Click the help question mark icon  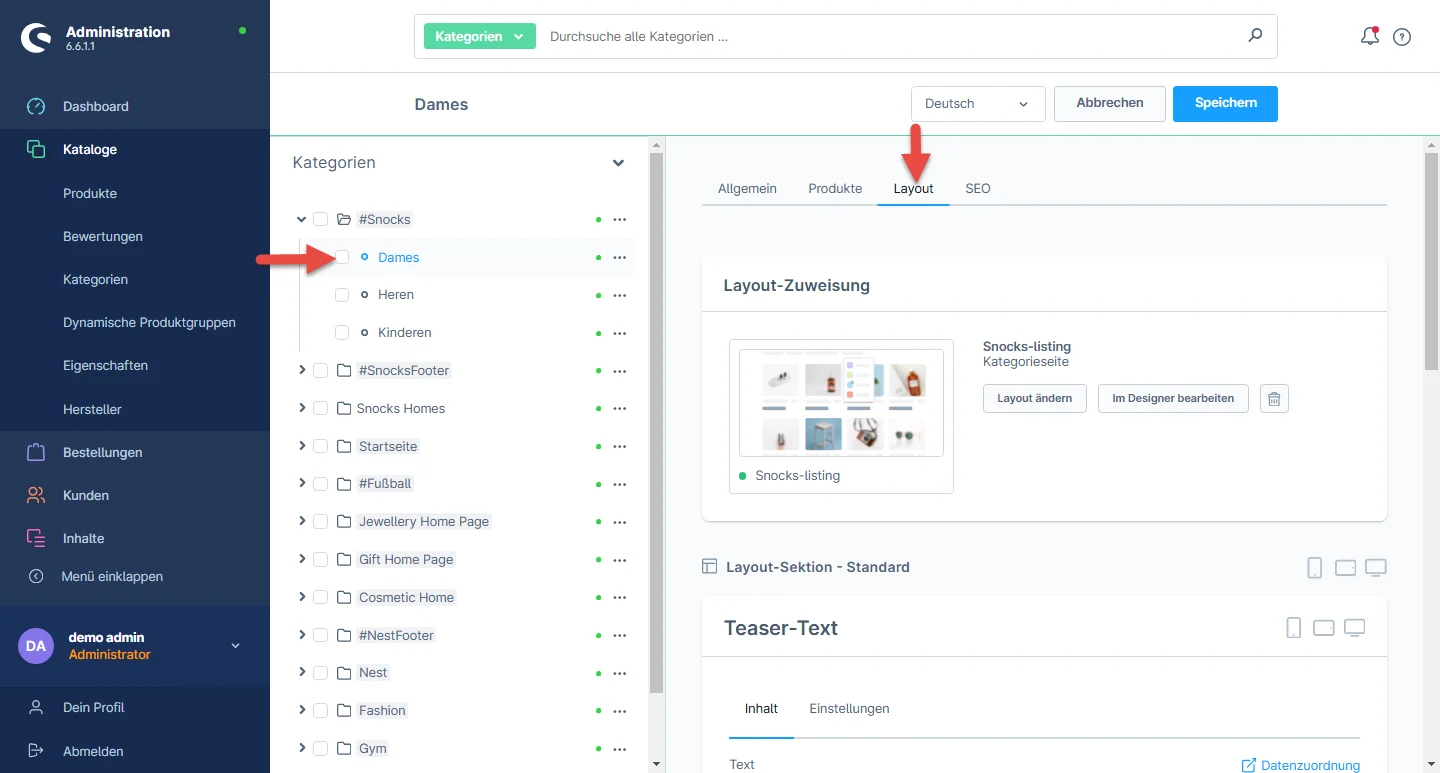(1402, 37)
